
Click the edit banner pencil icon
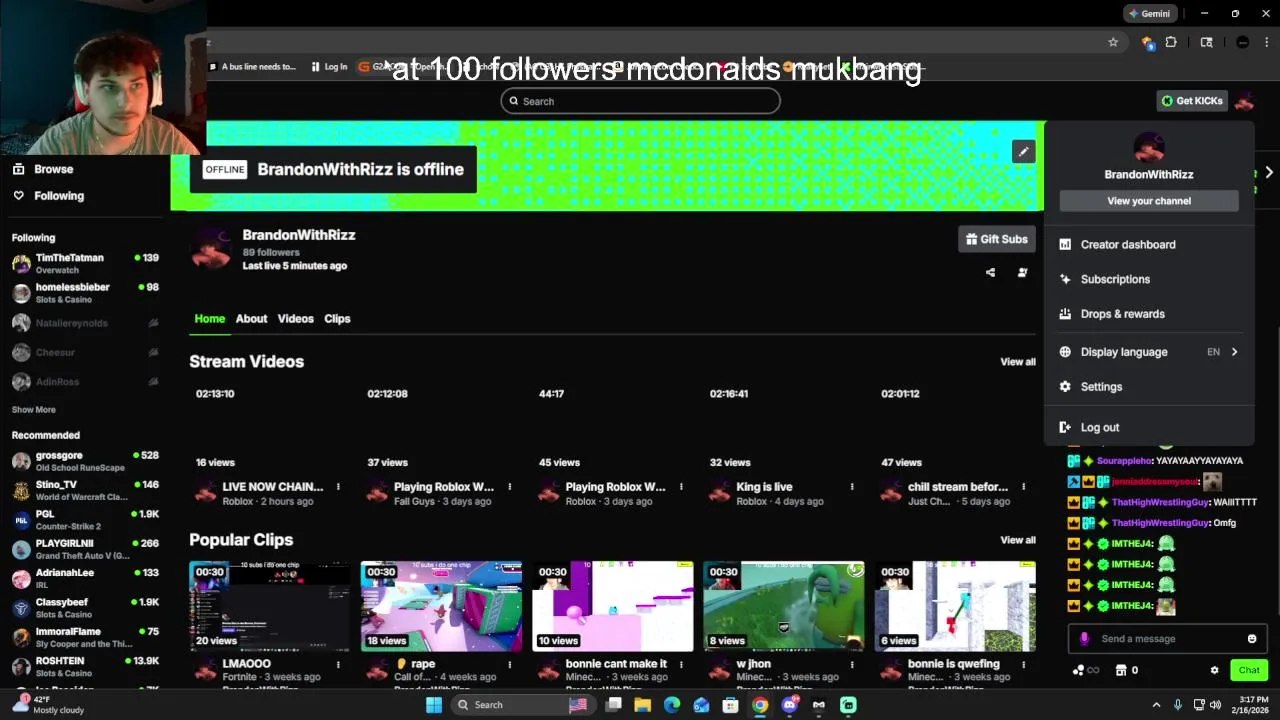(1023, 152)
